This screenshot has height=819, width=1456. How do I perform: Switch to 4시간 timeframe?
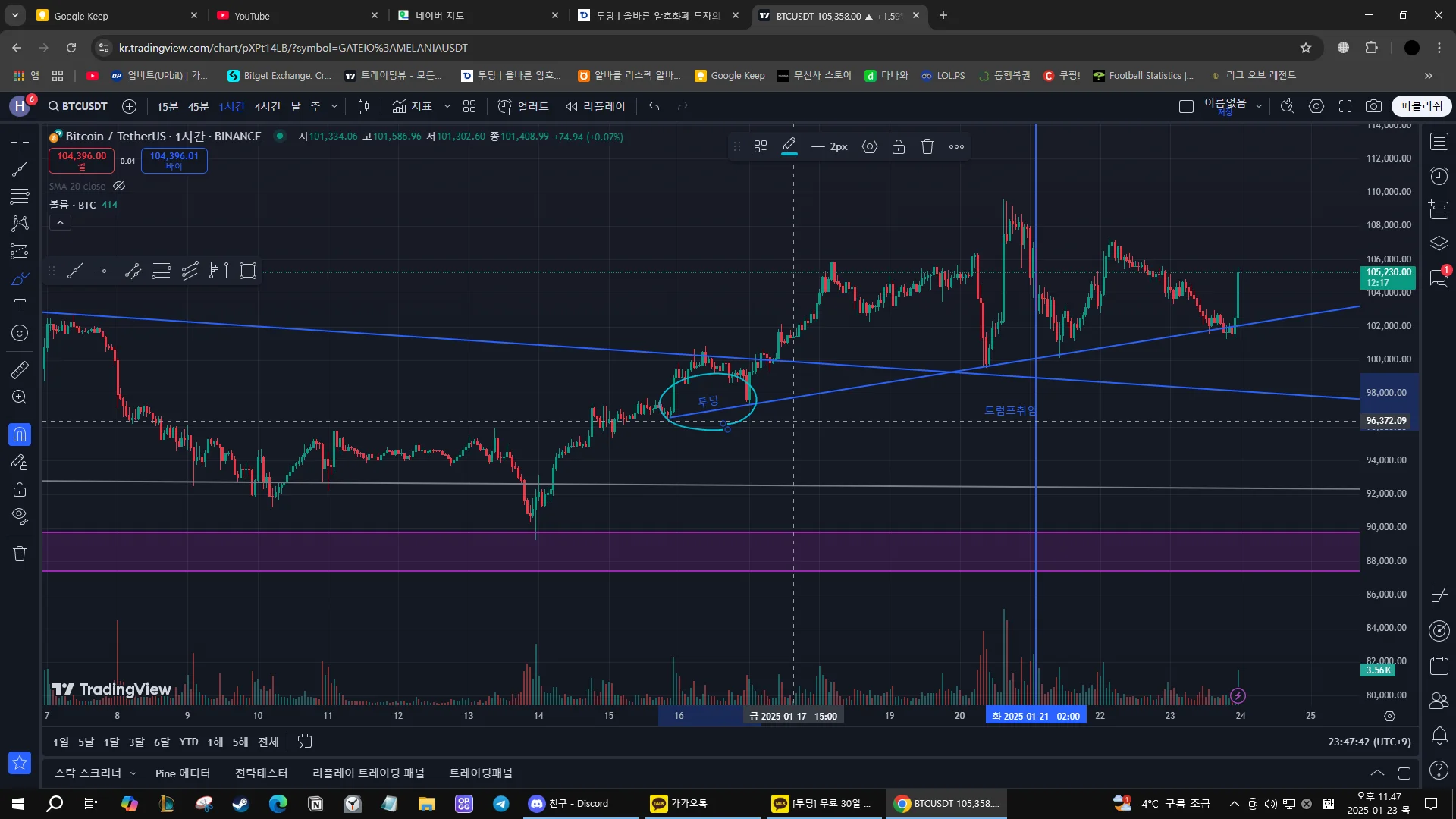pyautogui.click(x=267, y=106)
